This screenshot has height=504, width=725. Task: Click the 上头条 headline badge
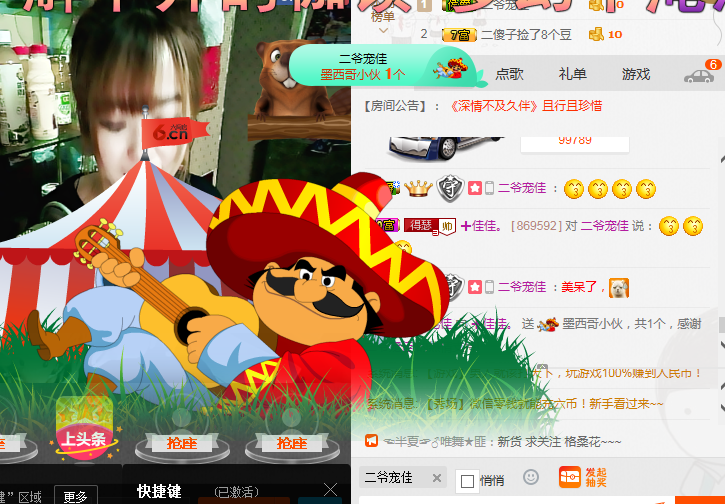[x=84, y=430]
